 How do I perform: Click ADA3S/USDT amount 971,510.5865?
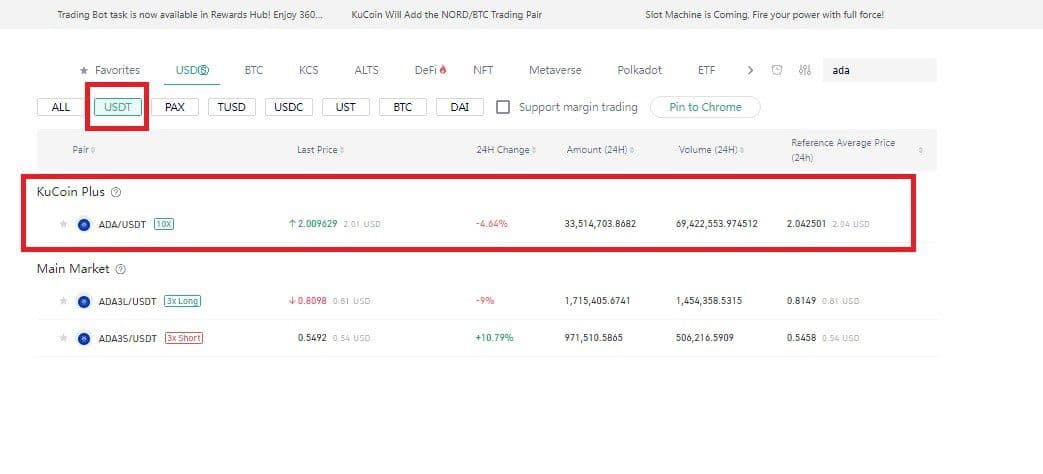pyautogui.click(x=593, y=338)
